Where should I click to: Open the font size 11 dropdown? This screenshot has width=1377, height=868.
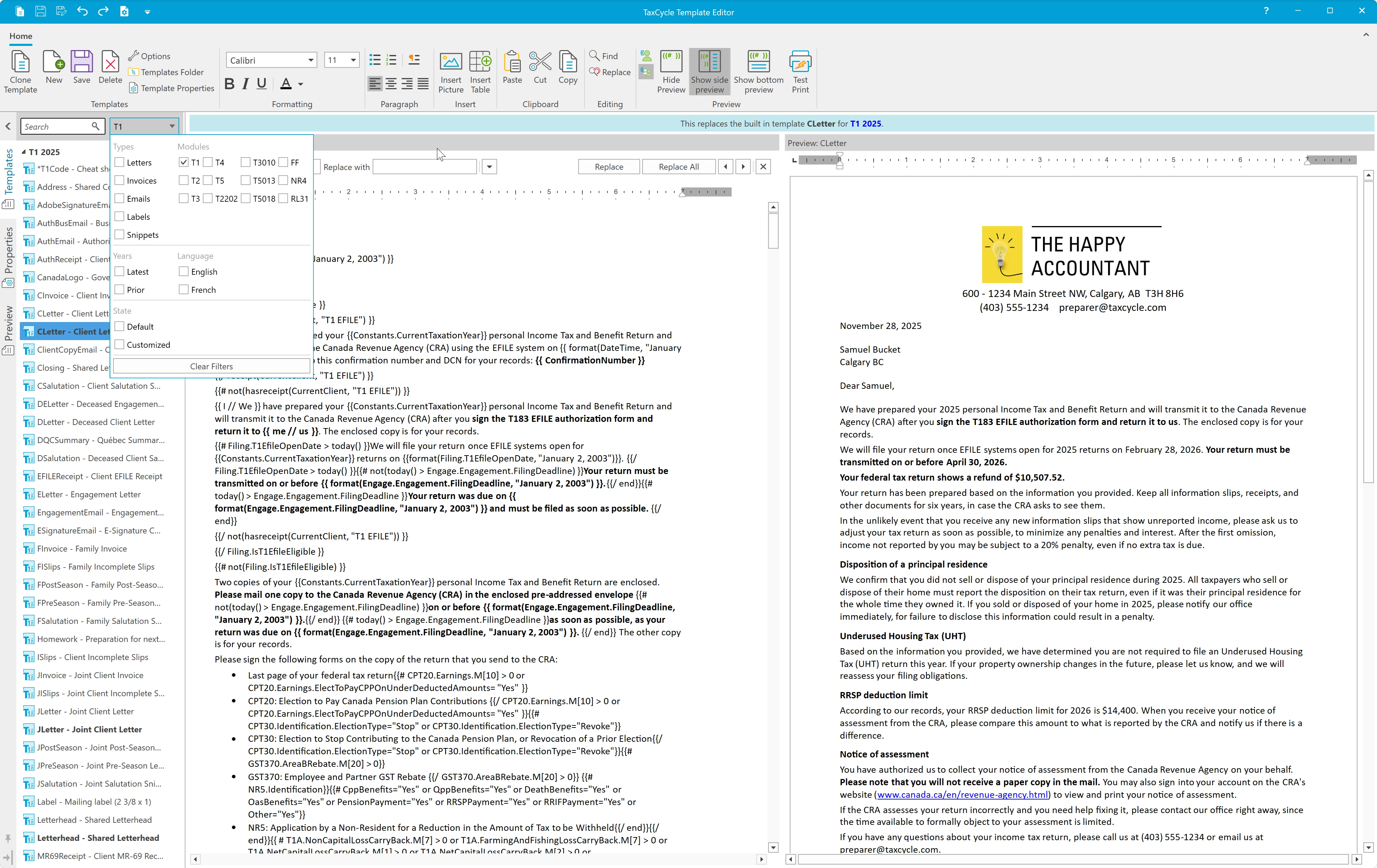click(353, 60)
